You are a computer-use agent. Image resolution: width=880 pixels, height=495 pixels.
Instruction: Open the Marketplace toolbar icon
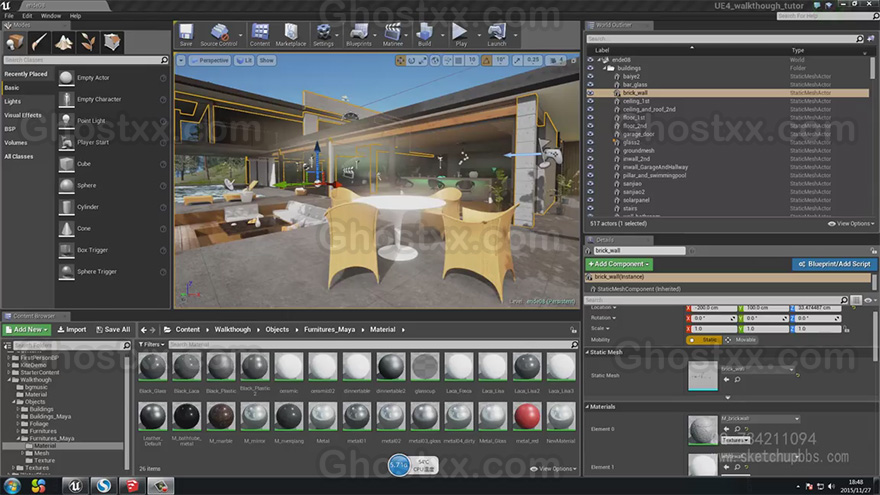point(291,34)
